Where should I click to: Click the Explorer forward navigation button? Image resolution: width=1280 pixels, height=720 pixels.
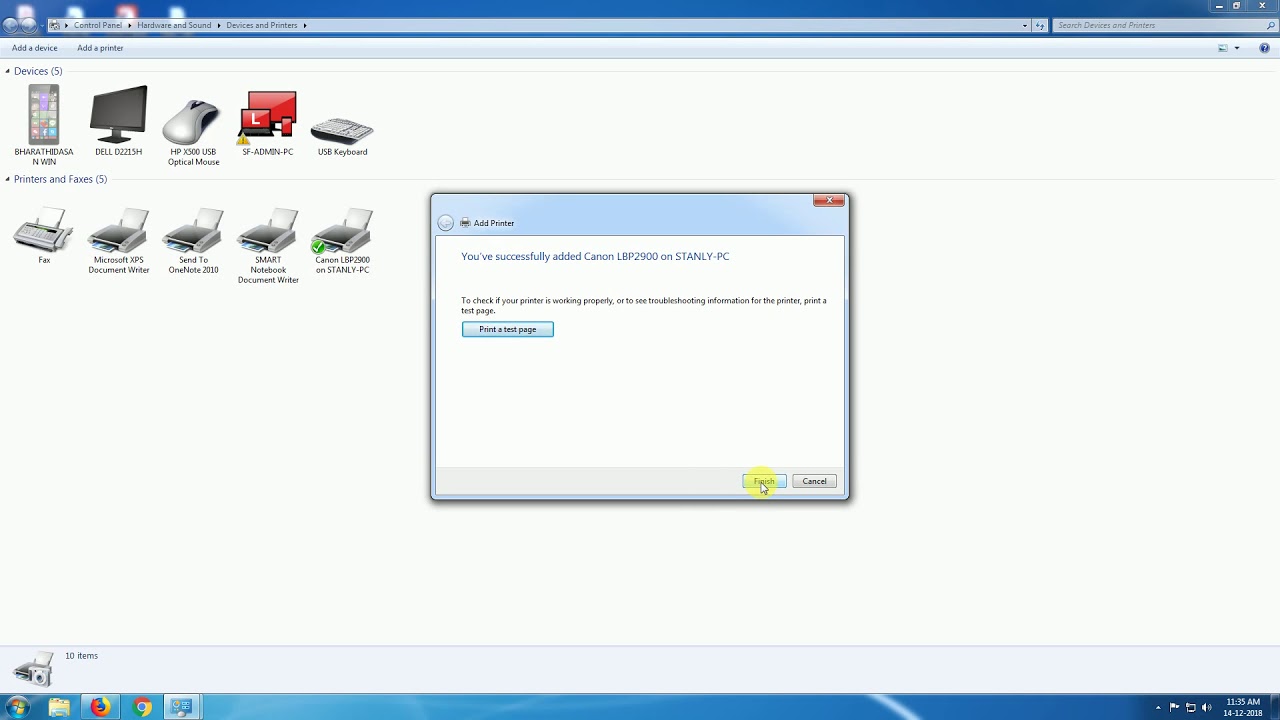tap(29, 25)
